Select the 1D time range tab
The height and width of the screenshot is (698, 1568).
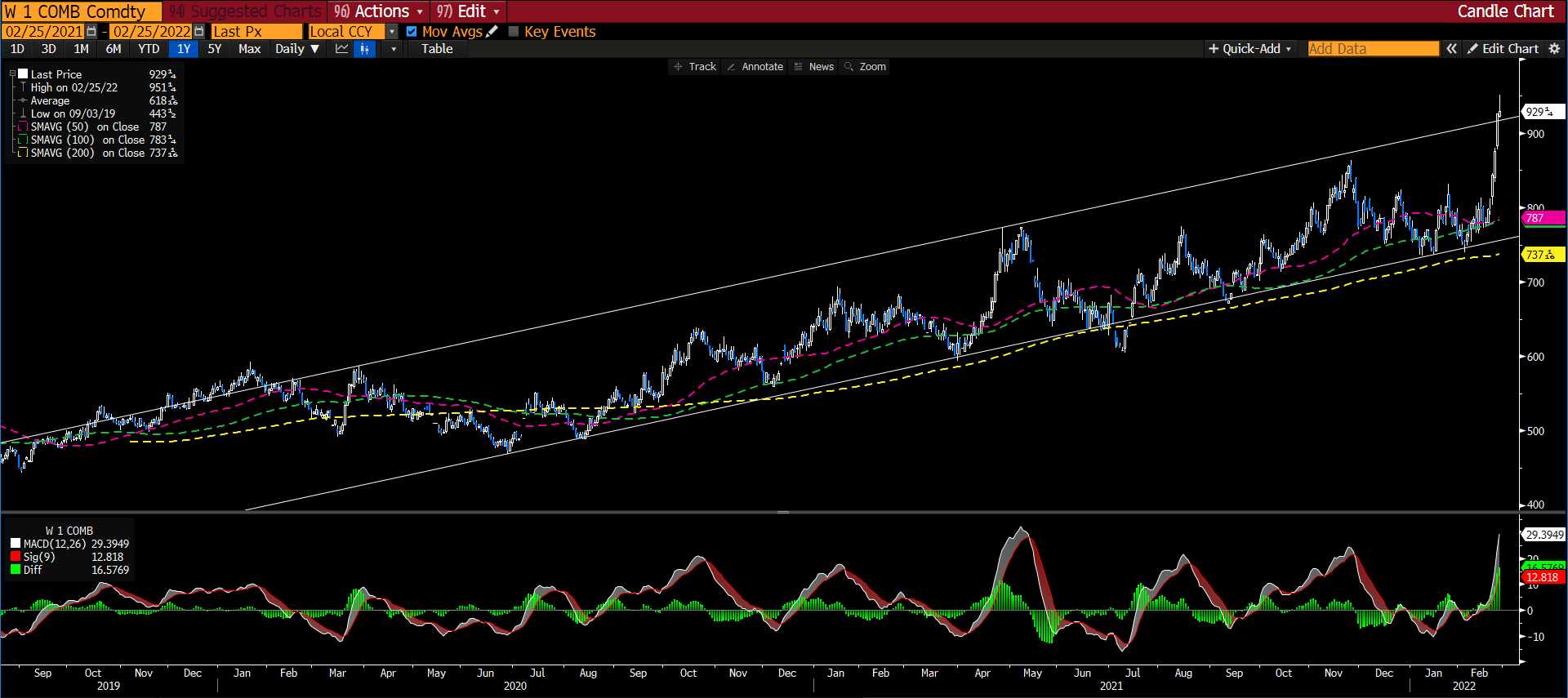click(x=17, y=49)
